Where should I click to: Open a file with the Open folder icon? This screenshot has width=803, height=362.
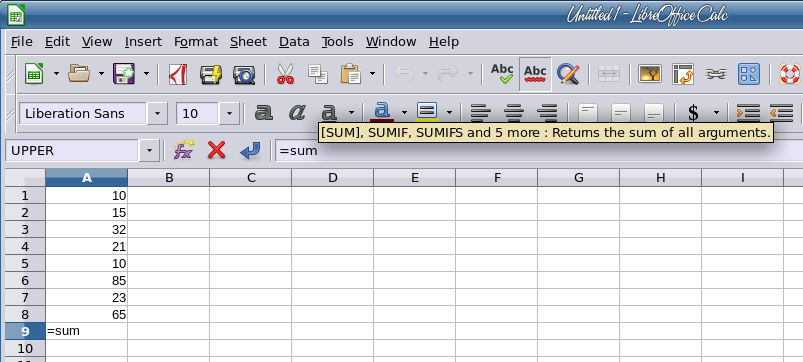tap(79, 74)
